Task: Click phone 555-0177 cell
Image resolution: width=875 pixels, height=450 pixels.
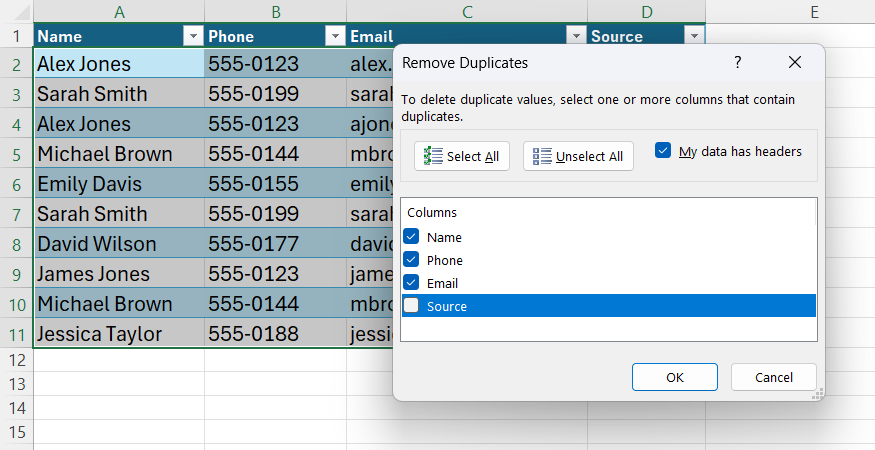Action: pyautogui.click(x=275, y=244)
